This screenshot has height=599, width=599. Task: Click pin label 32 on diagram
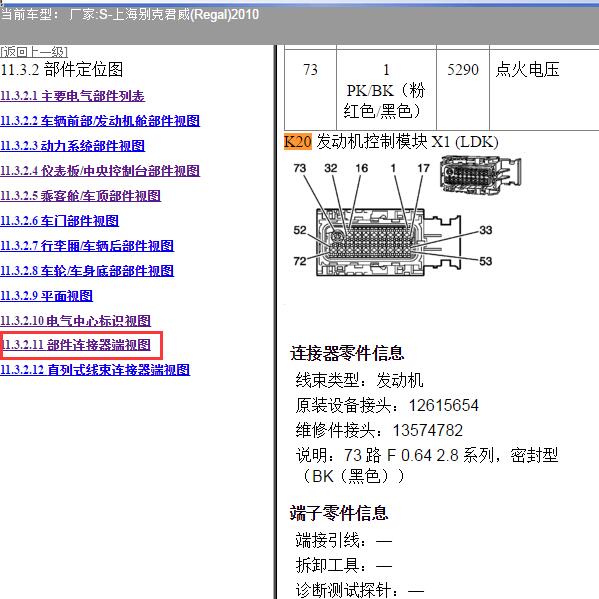331,168
